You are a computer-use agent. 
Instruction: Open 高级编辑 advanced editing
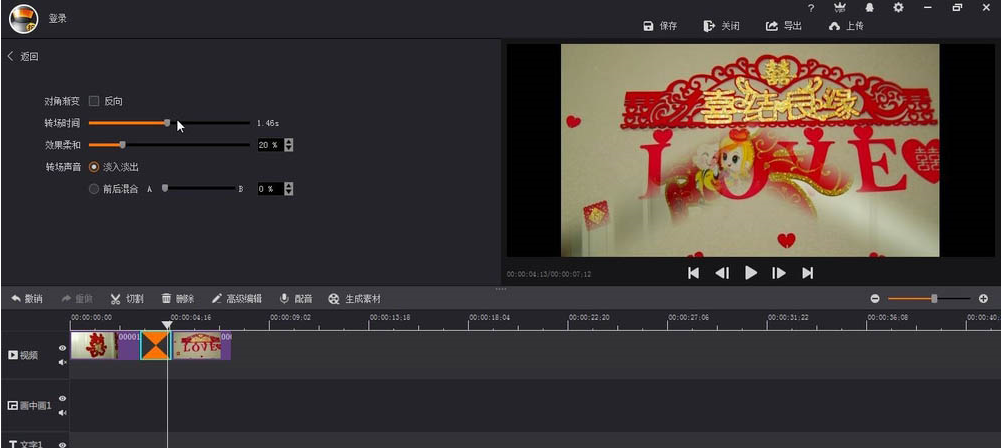pos(236,299)
